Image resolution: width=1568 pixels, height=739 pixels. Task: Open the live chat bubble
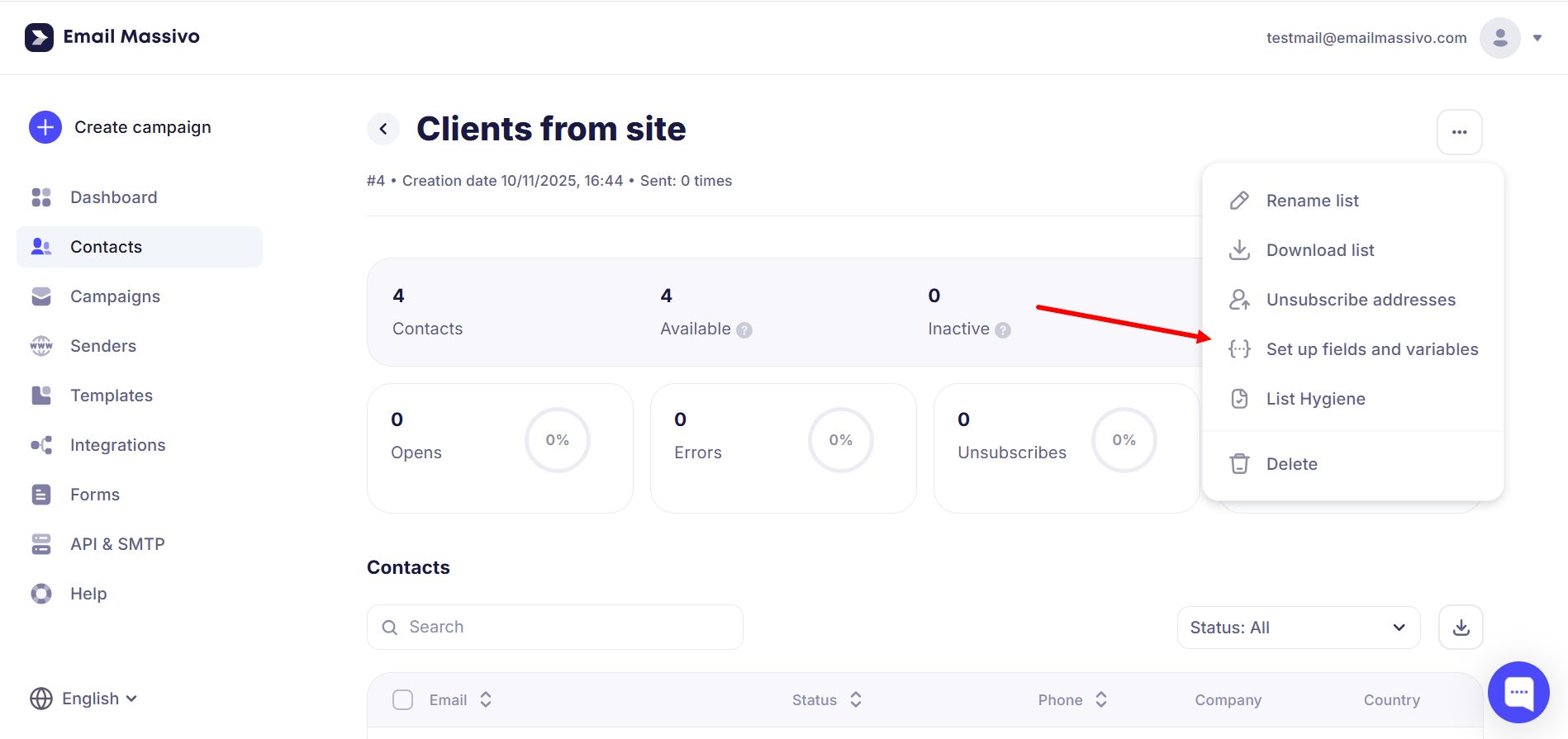tap(1518, 692)
